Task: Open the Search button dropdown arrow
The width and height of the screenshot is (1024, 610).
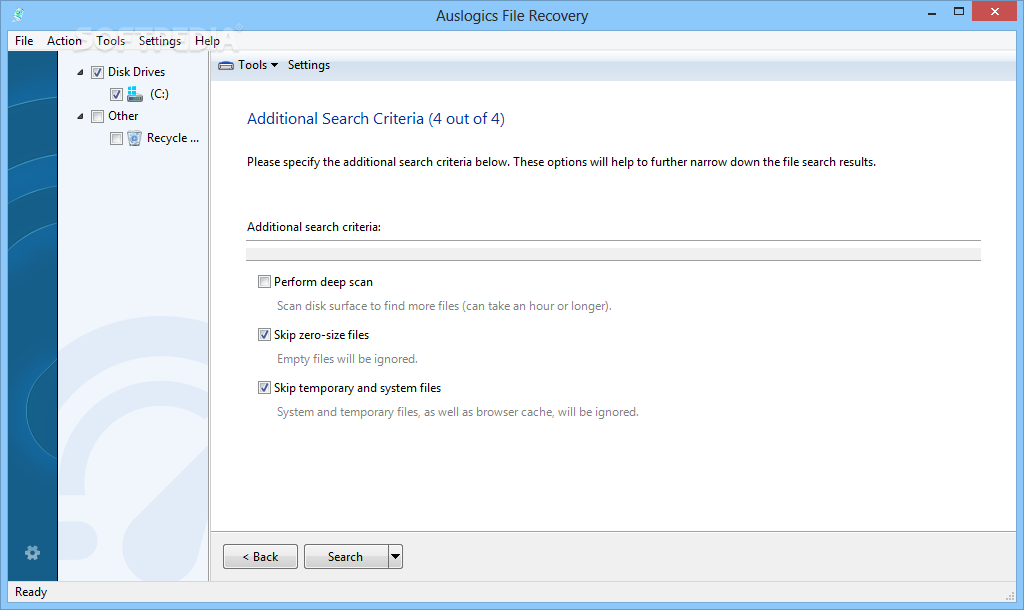Action: pos(395,556)
